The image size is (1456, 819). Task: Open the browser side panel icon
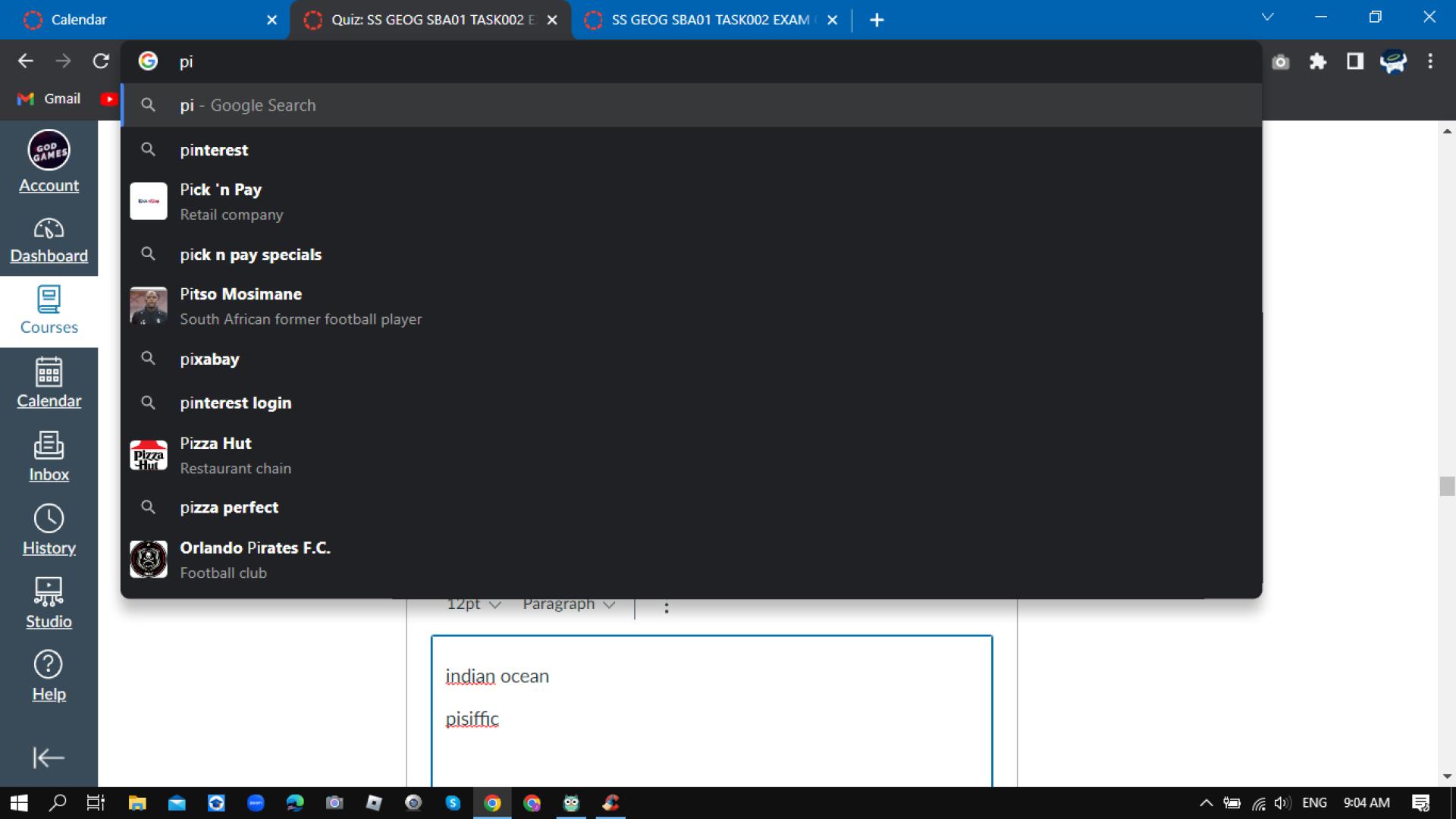pyautogui.click(x=1355, y=61)
